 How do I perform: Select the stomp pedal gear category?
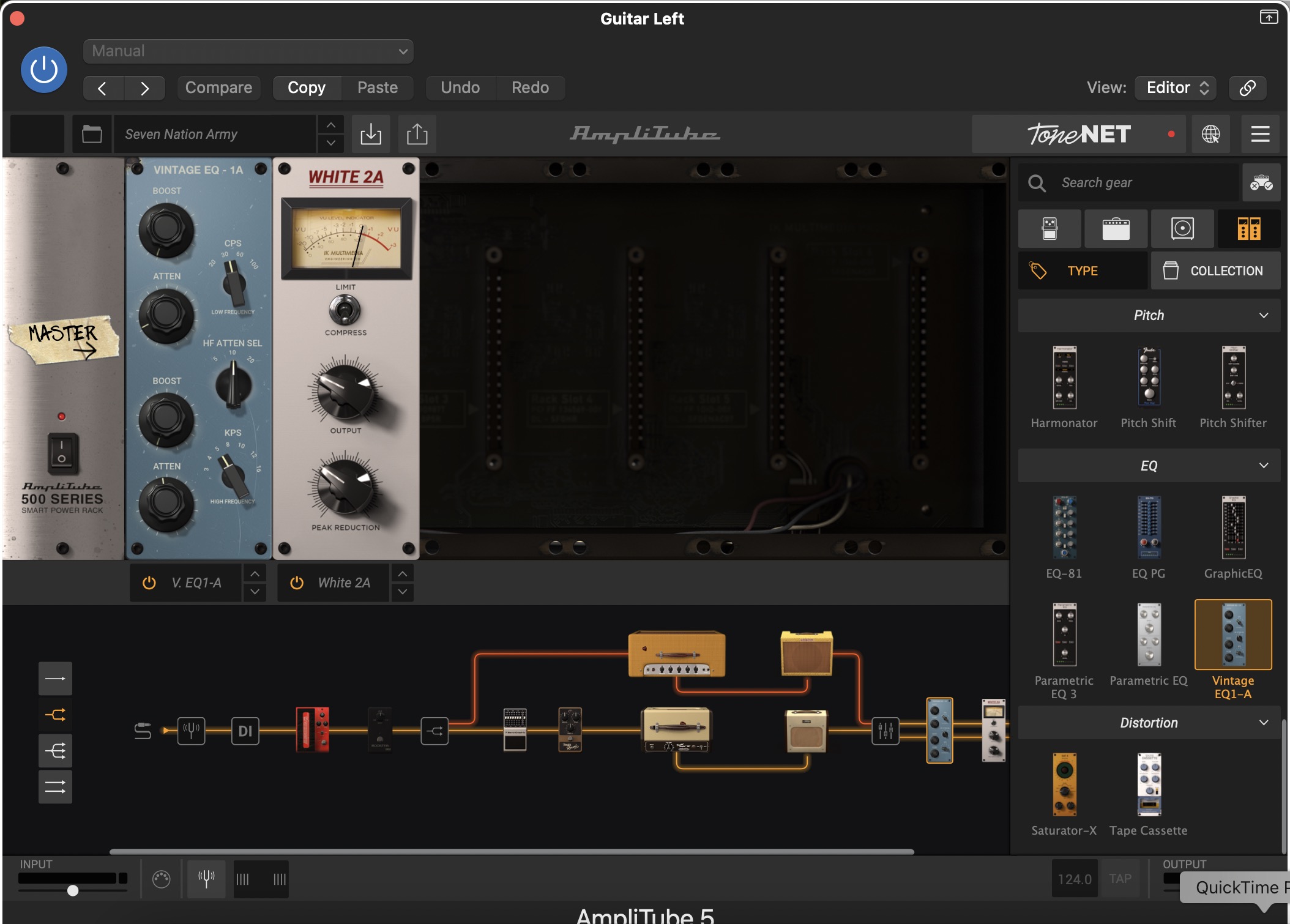[1050, 229]
